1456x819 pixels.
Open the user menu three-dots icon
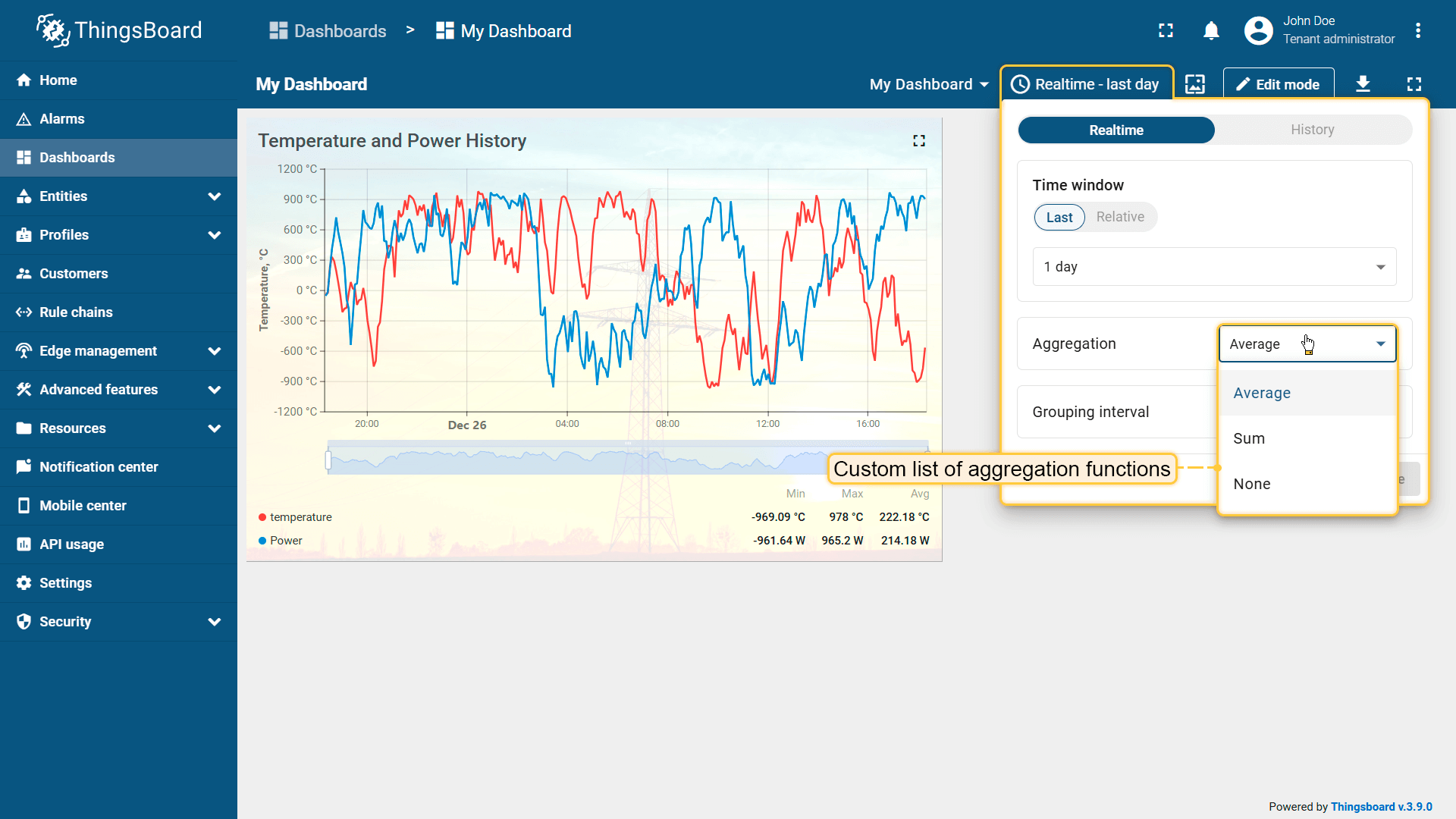[1417, 31]
